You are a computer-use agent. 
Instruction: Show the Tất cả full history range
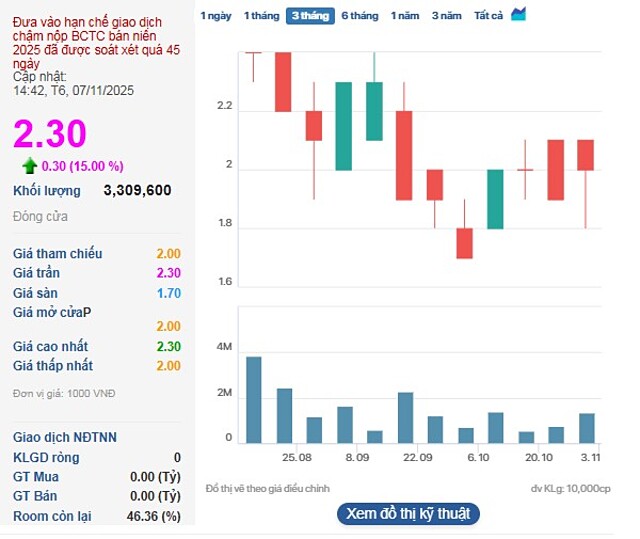[488, 16]
